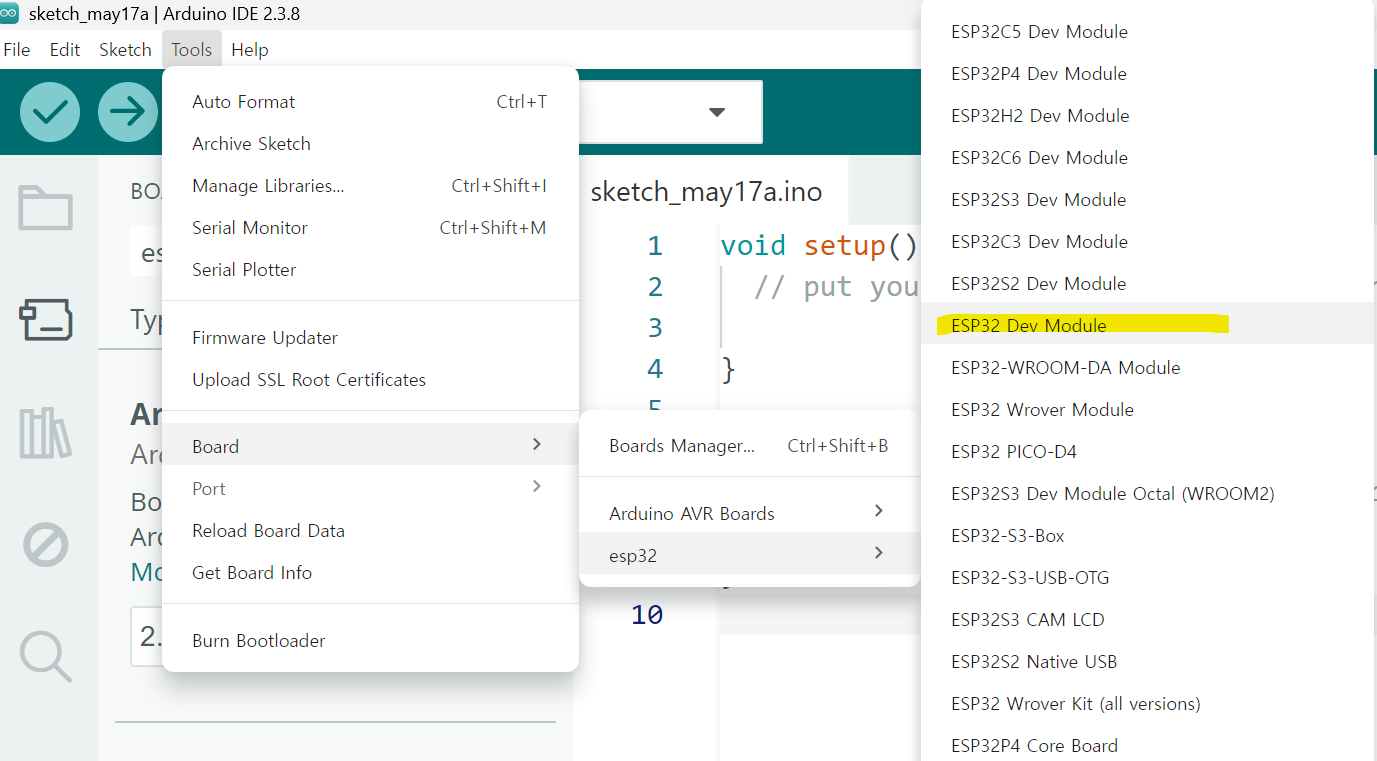Image resolution: width=1377 pixels, height=761 pixels.
Task: Select ESP32H2 Dev Module
Action: 1148,116
